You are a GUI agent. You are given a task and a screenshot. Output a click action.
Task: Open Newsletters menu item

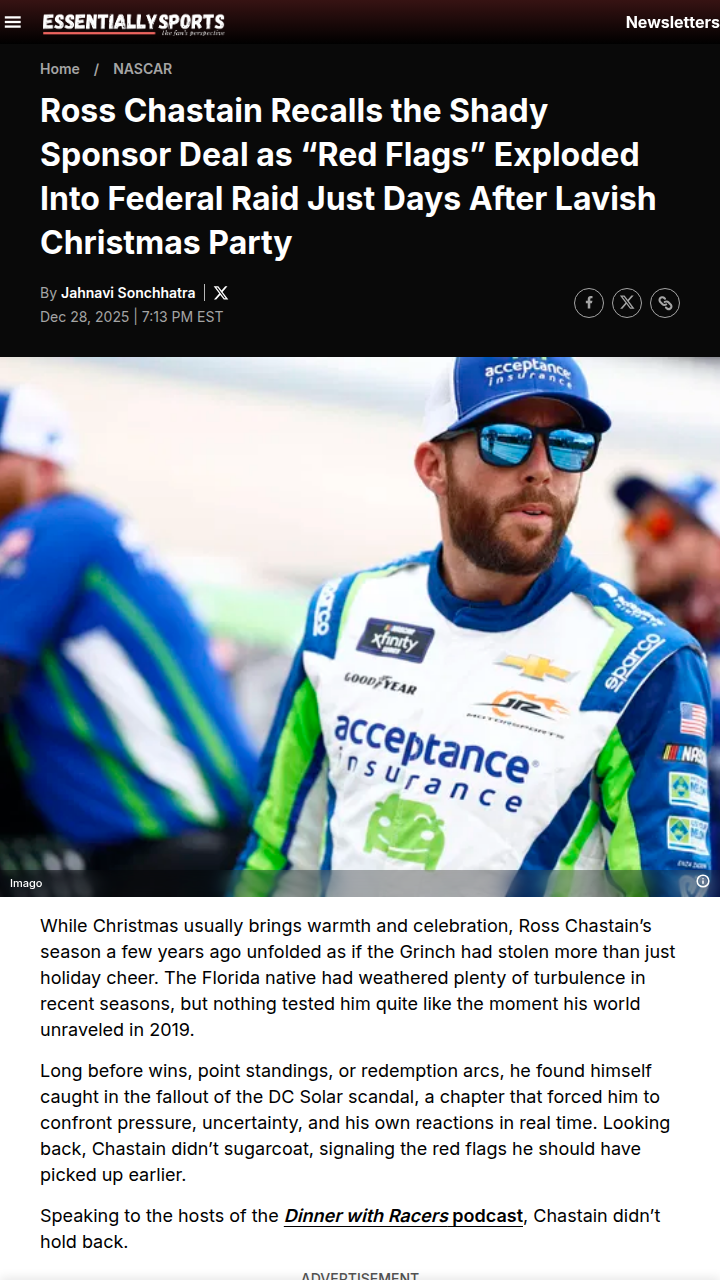tap(672, 22)
